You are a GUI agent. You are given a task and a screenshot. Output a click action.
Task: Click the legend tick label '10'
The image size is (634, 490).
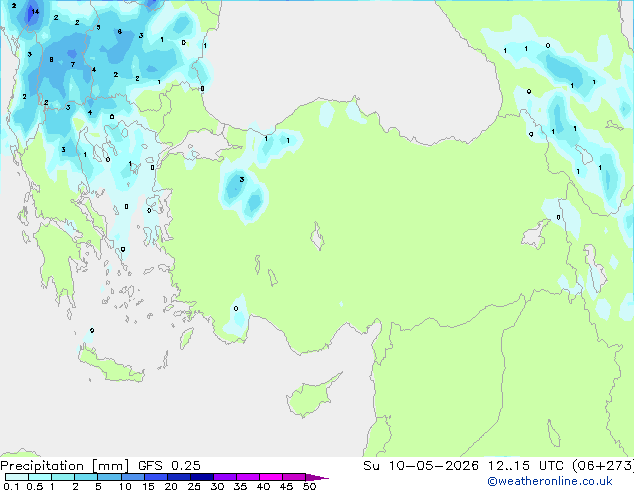point(125,486)
